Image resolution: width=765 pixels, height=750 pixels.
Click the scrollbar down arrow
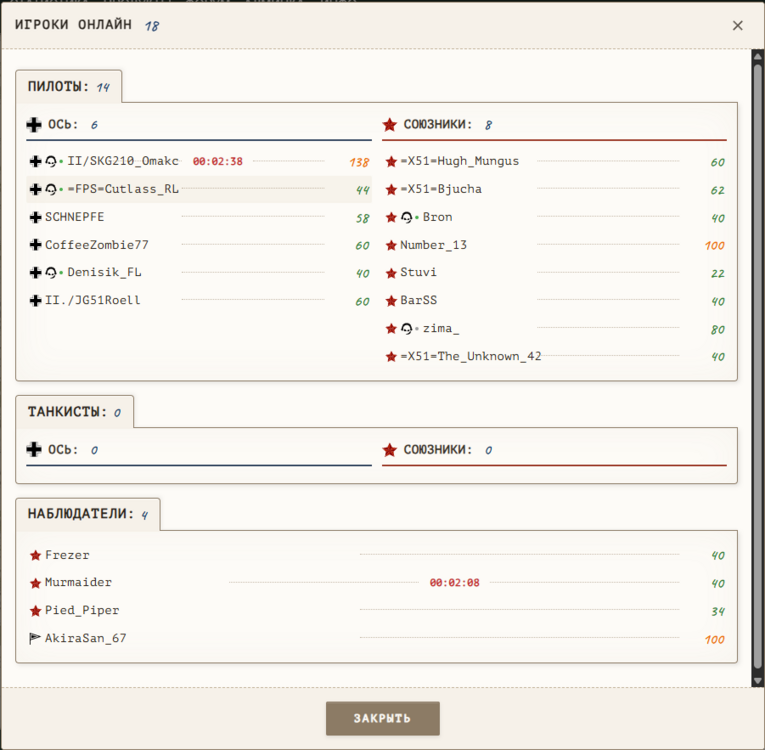coord(758,681)
